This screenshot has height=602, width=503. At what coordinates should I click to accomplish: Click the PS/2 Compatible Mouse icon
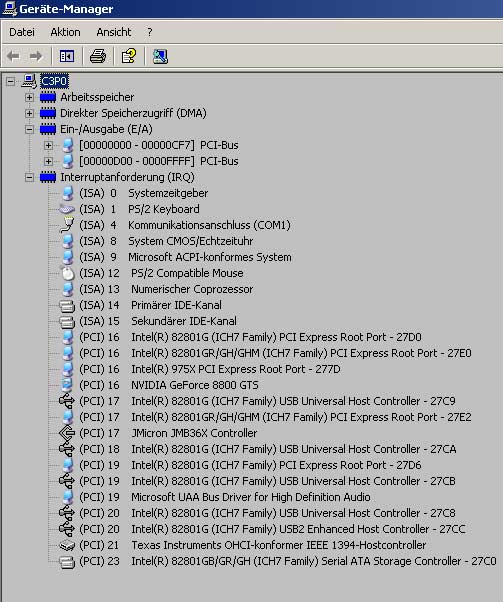[67, 273]
